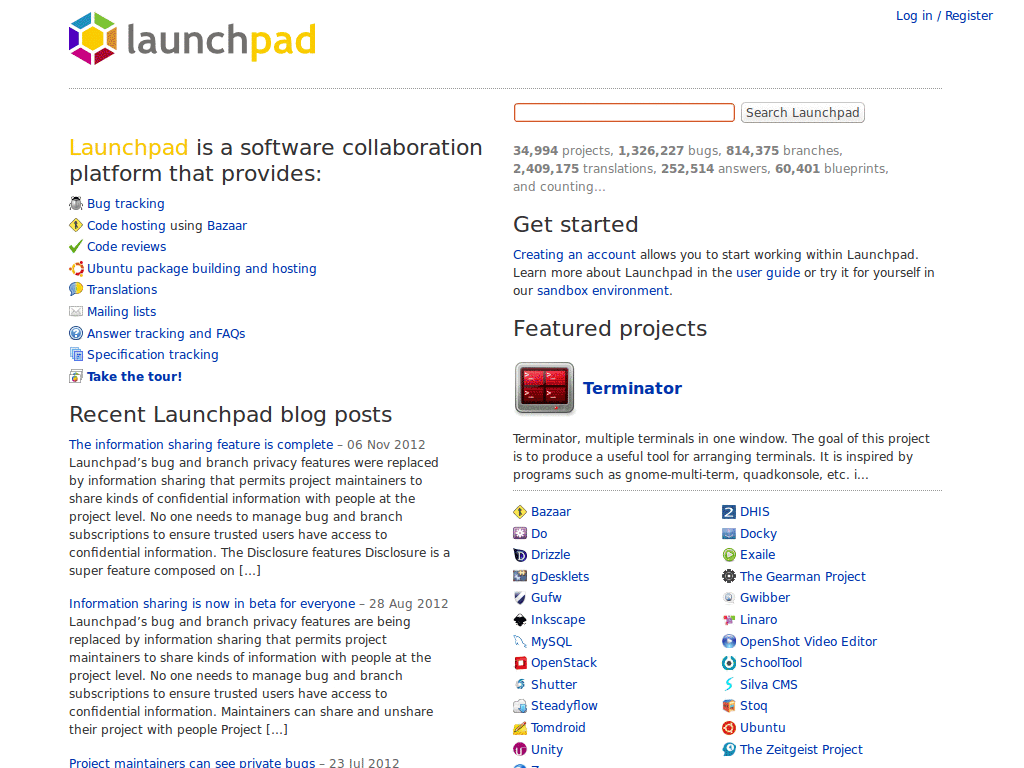
Task: Click the gDesklets project icon
Action: [x=520, y=577]
